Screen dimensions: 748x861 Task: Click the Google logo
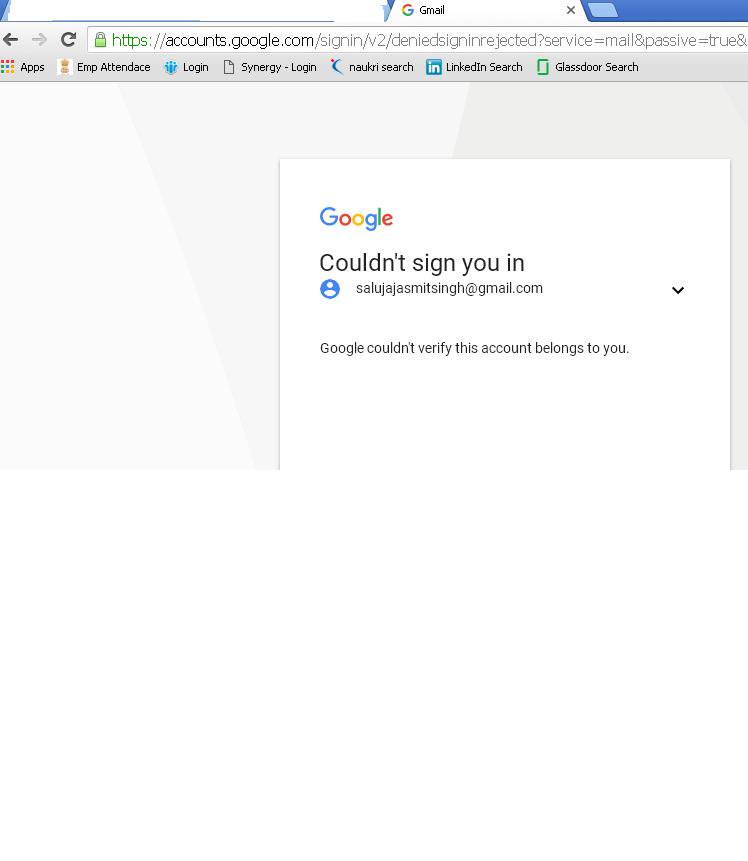tap(356, 219)
